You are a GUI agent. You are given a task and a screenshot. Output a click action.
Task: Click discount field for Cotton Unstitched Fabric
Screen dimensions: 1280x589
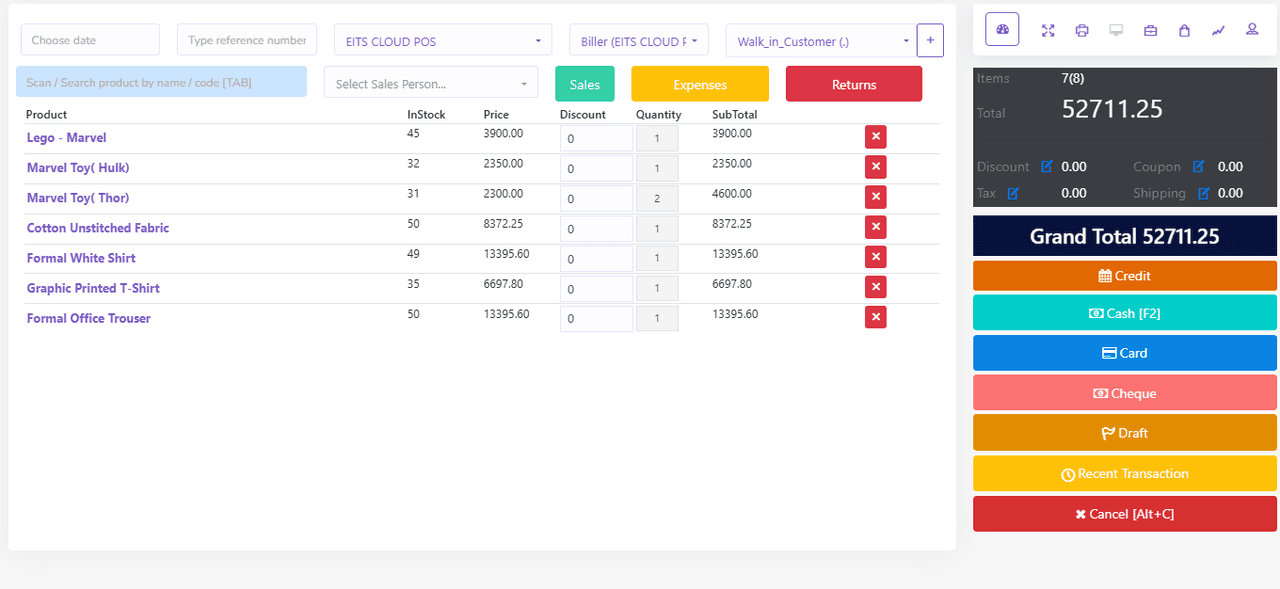[x=596, y=228]
